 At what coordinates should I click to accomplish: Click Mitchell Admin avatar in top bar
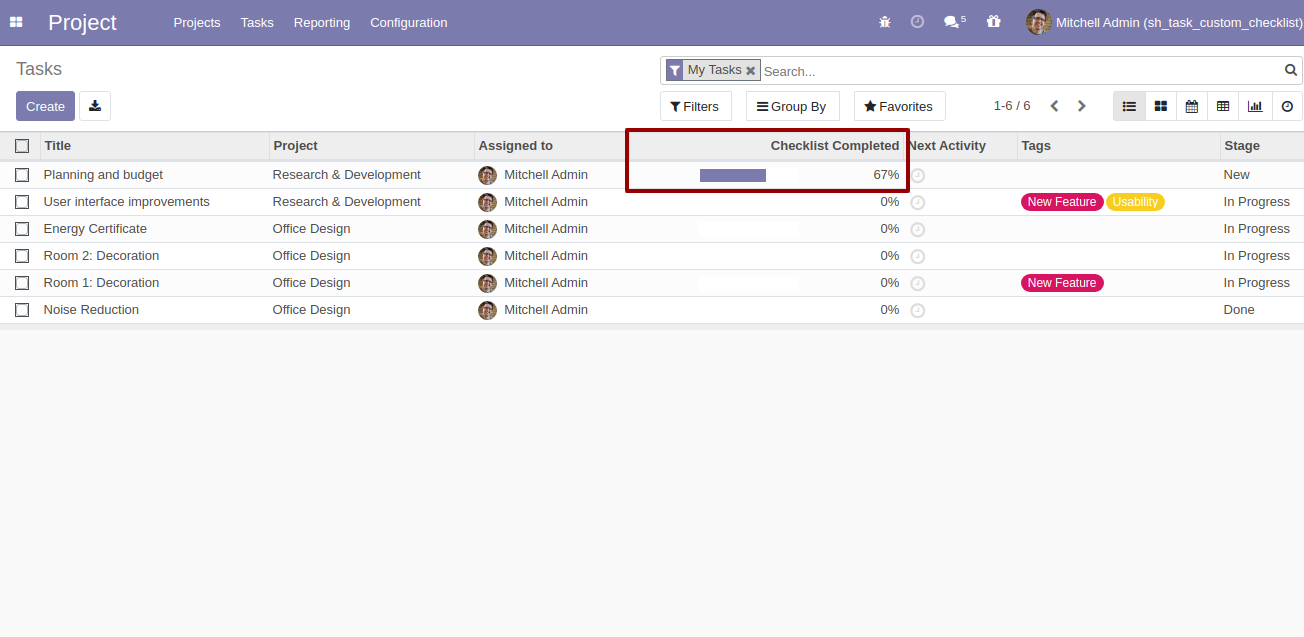tap(1038, 22)
